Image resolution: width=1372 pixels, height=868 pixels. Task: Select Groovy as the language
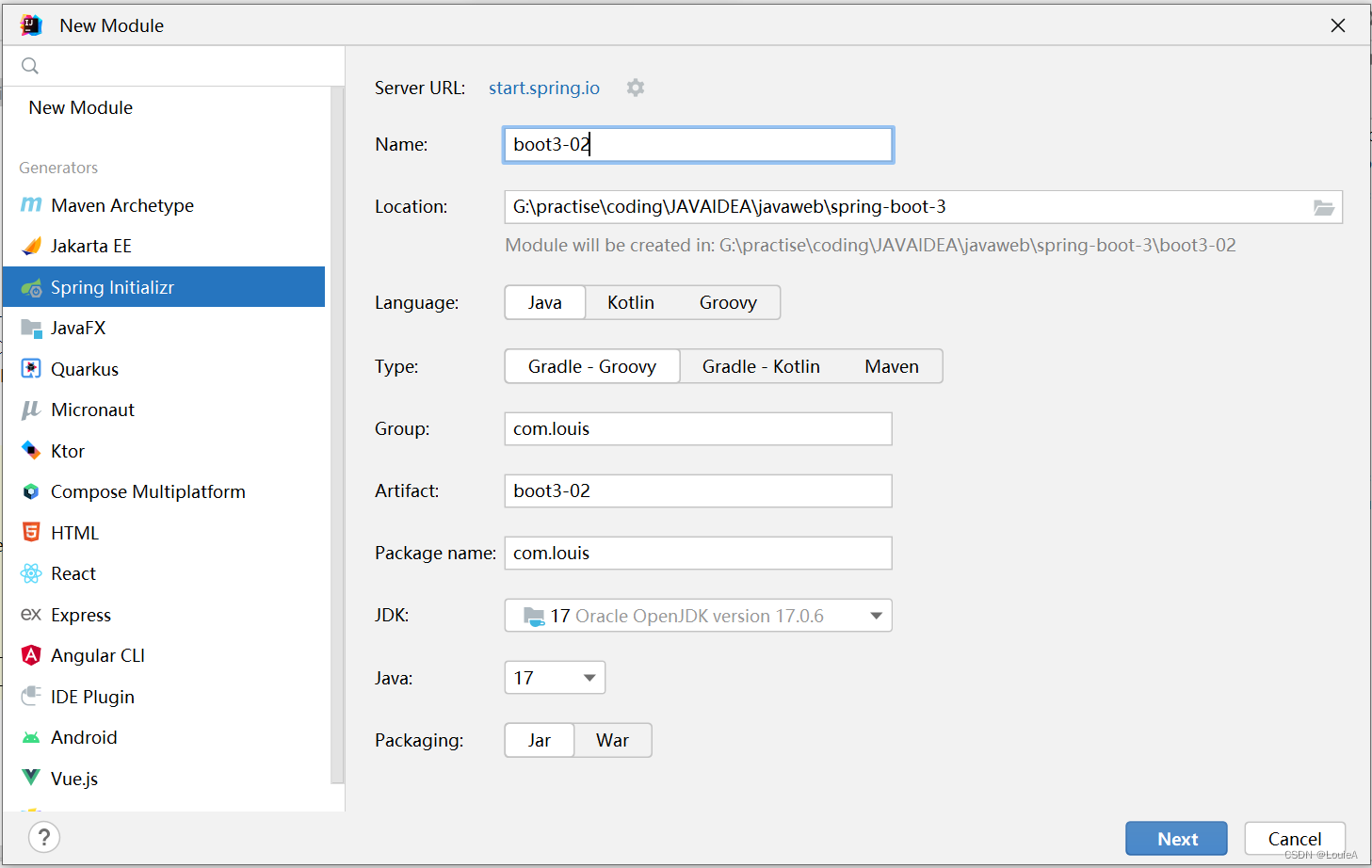pos(728,302)
